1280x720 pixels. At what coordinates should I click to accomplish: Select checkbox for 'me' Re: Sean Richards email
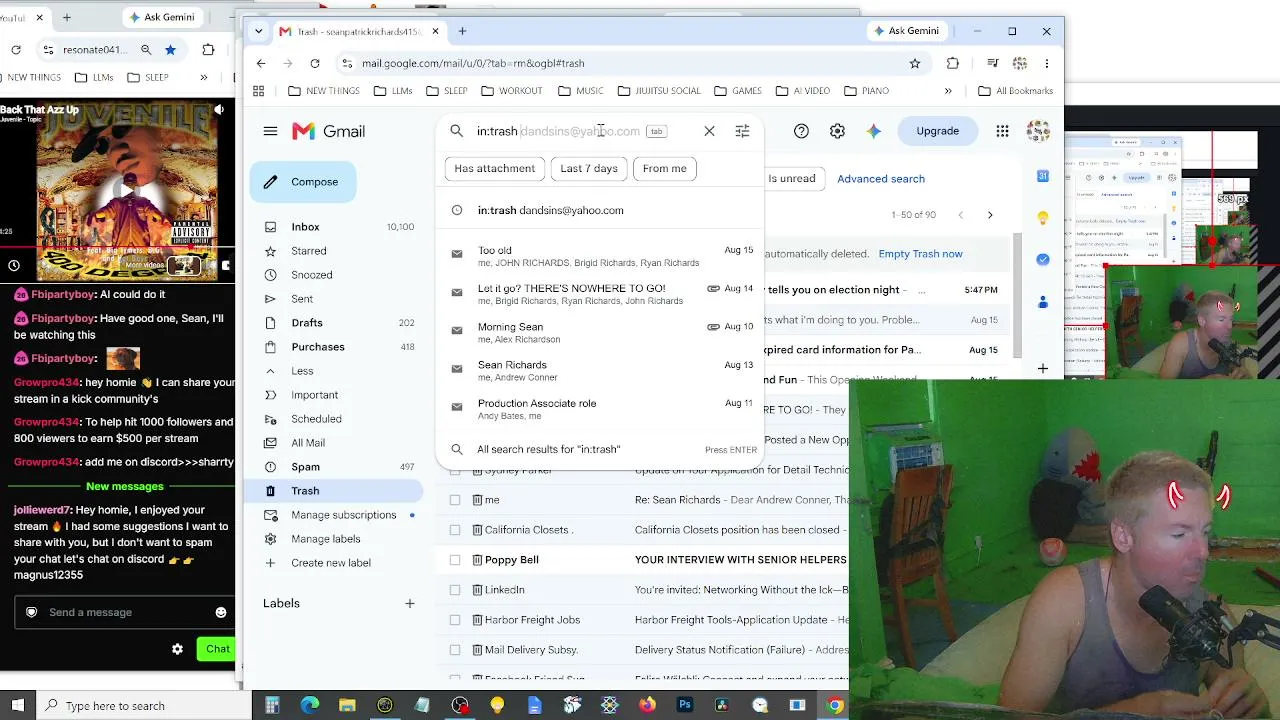coord(455,500)
